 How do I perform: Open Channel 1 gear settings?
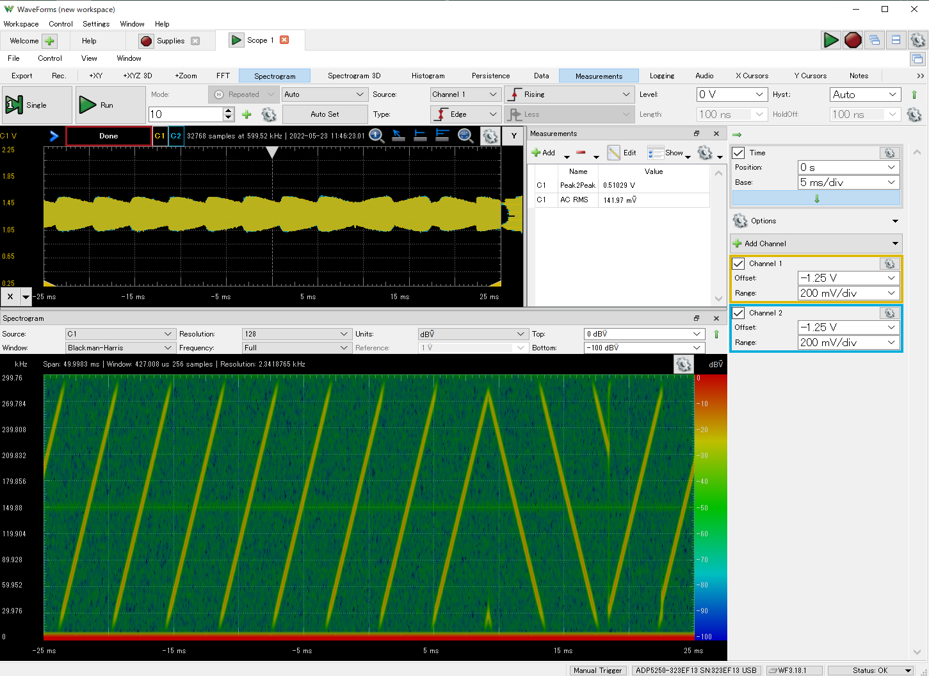888,264
